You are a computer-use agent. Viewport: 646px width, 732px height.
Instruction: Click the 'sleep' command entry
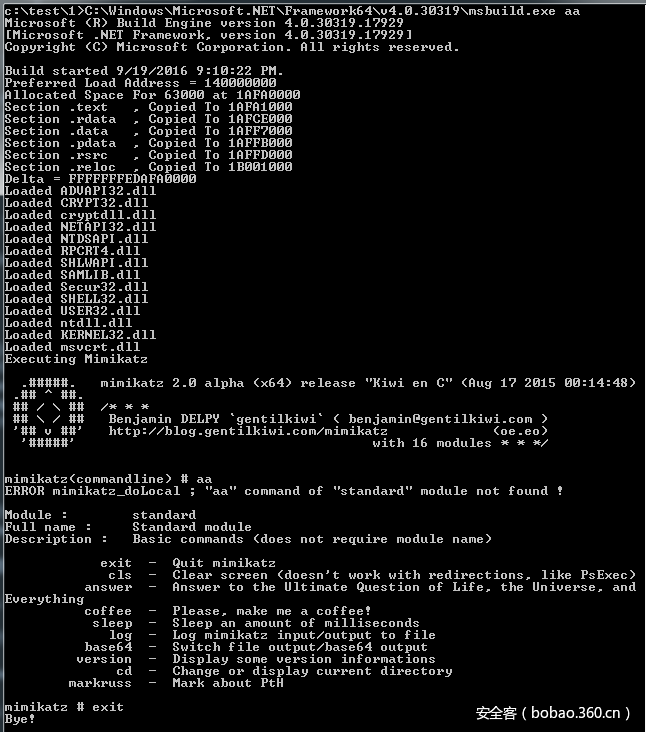tap(112, 623)
